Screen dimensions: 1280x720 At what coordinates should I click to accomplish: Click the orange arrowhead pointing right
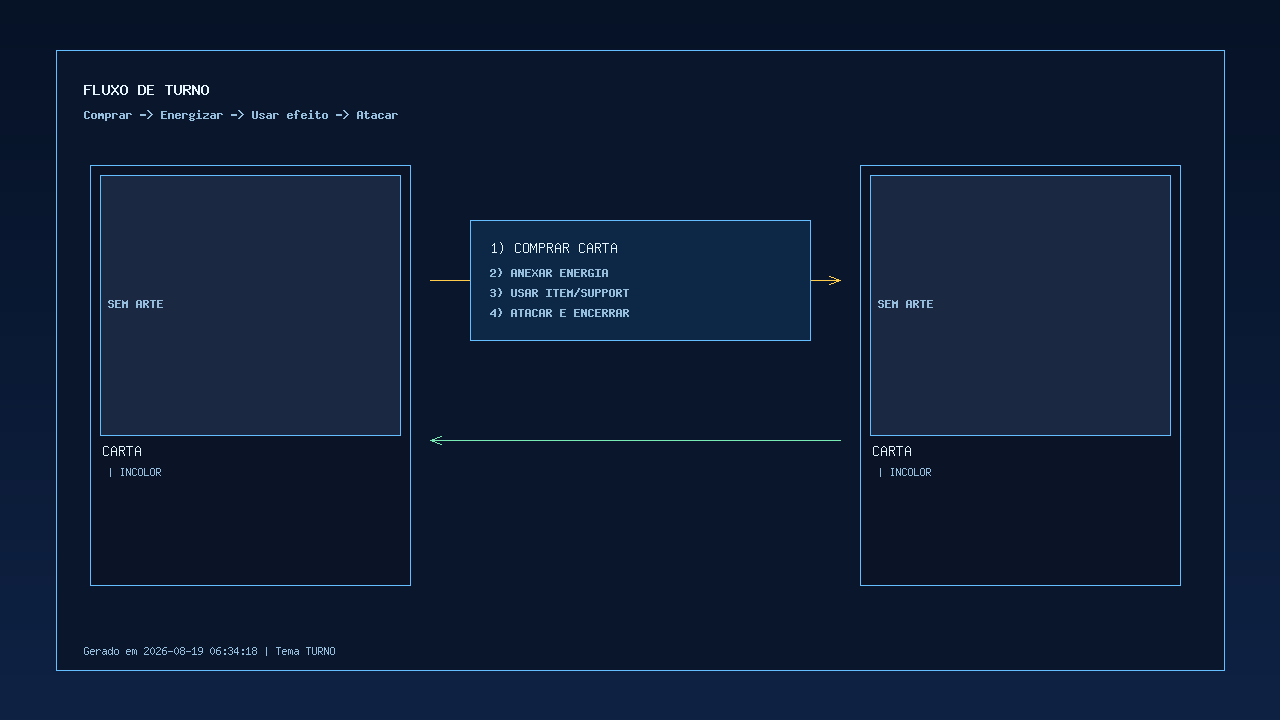coord(835,281)
